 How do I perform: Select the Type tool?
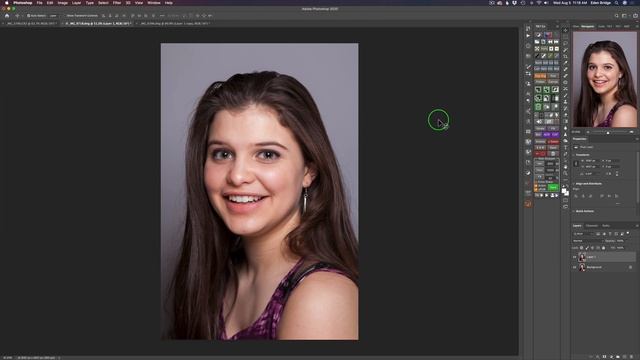pos(565,147)
